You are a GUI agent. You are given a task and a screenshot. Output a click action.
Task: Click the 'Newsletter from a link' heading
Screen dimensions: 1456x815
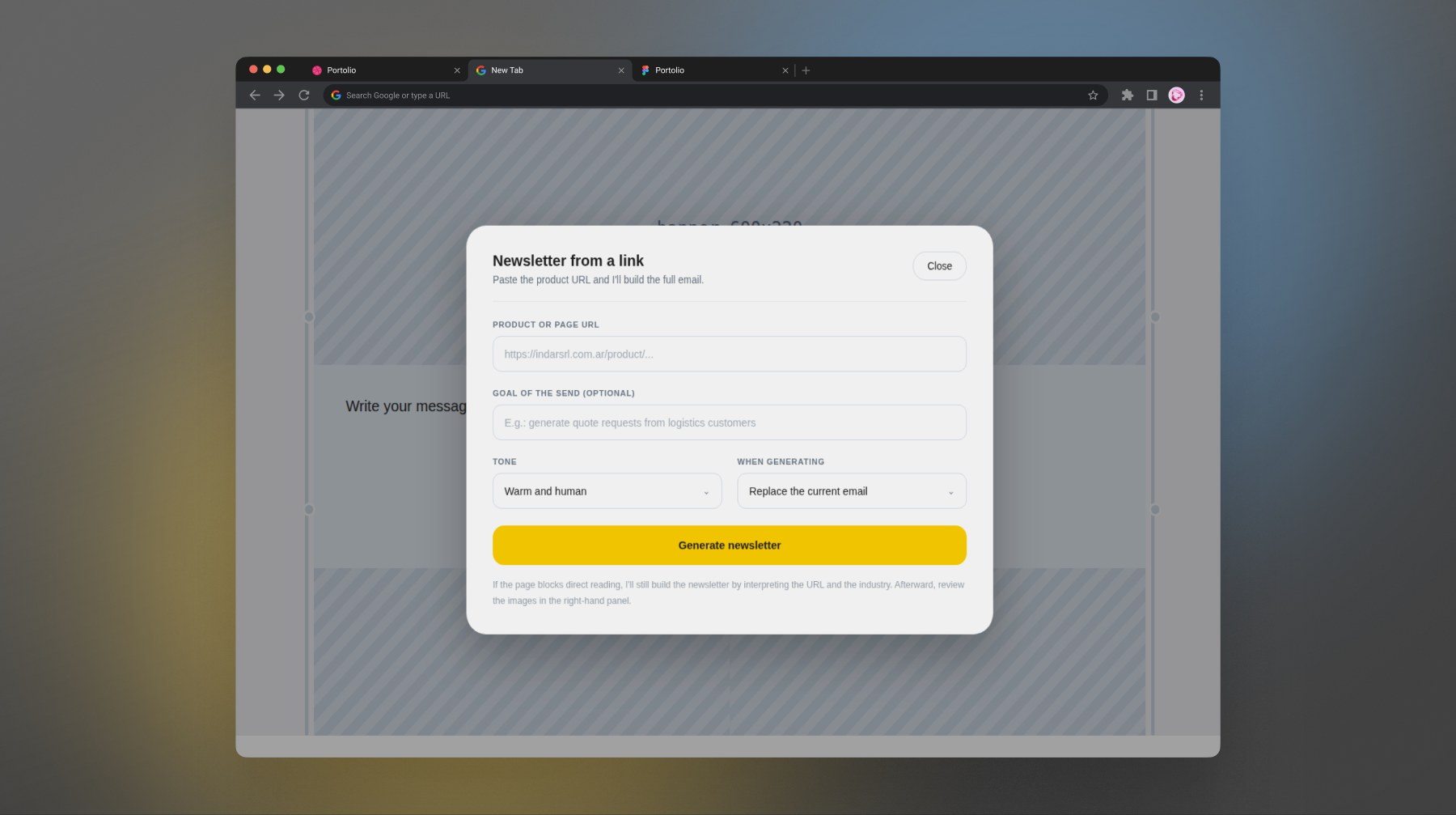click(x=568, y=261)
